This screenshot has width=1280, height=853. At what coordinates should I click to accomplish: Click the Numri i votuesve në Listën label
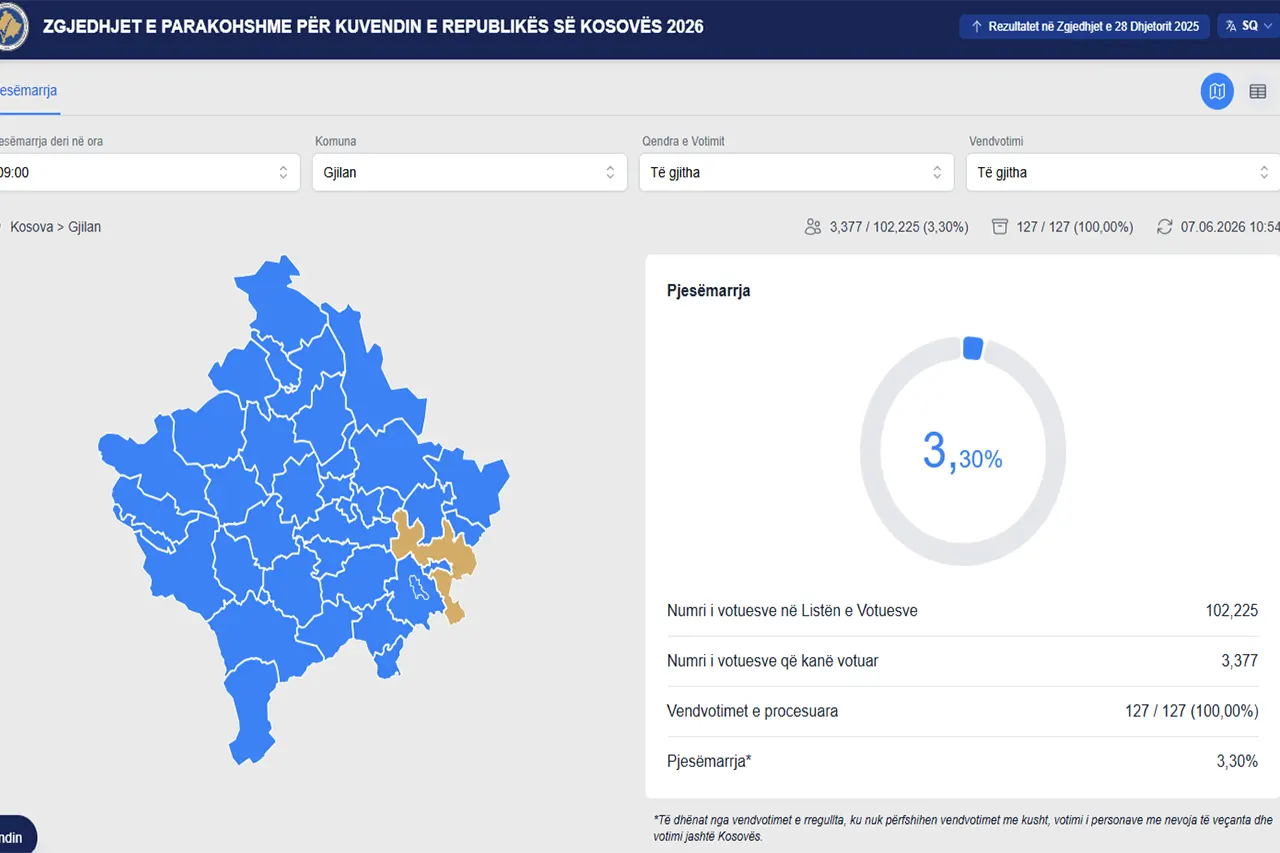[792, 611]
